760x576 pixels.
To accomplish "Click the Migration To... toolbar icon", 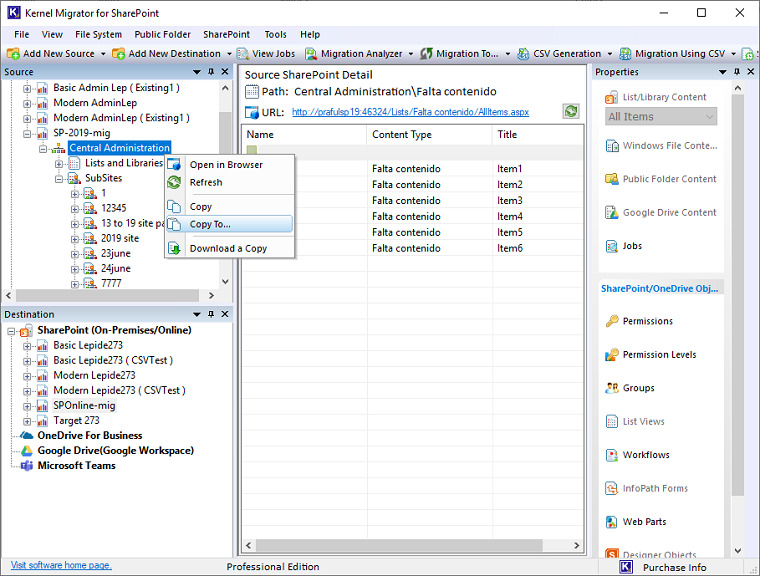I will coord(426,53).
